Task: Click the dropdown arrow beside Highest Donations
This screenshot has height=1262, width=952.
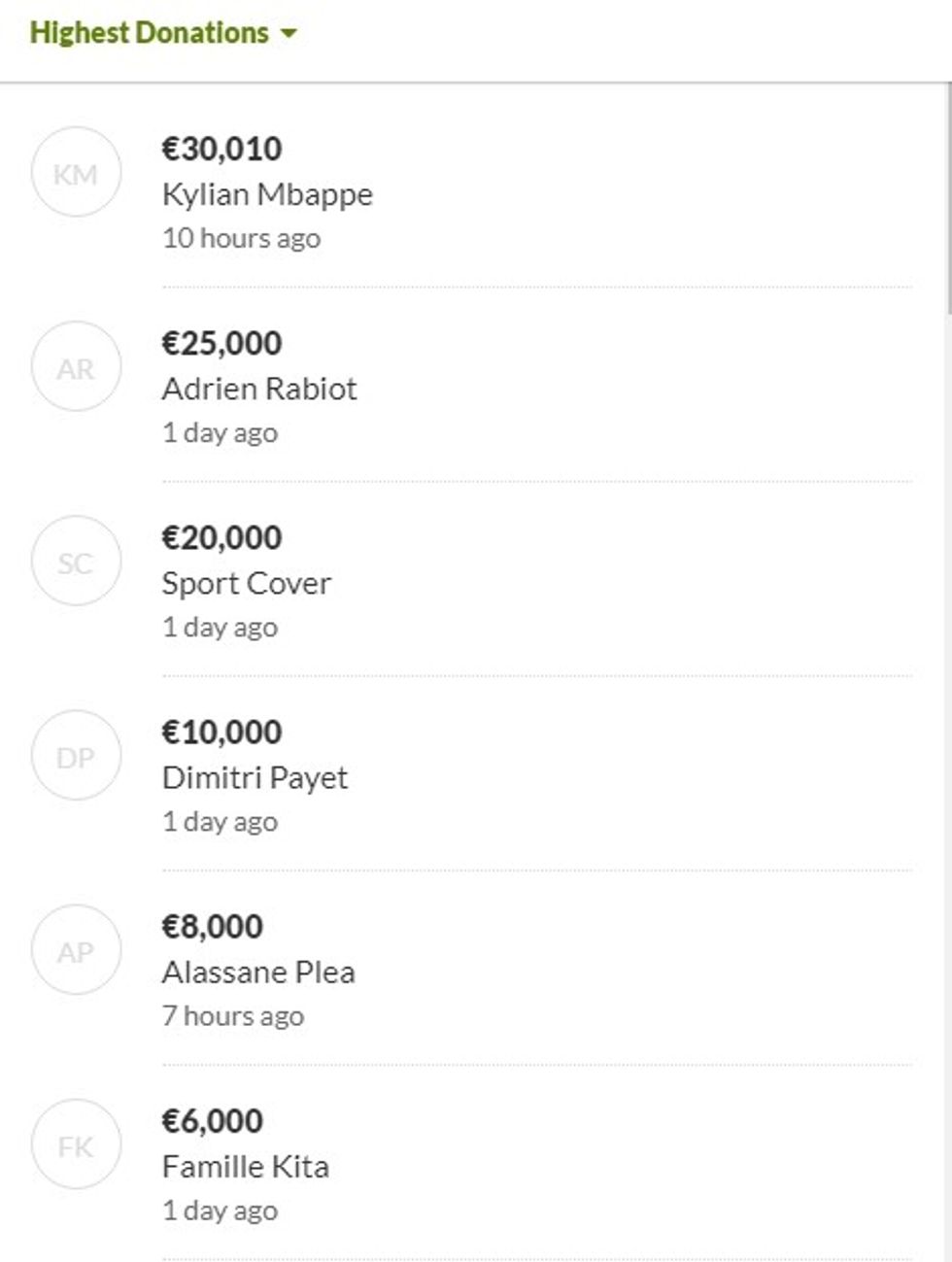Action: 289,34
